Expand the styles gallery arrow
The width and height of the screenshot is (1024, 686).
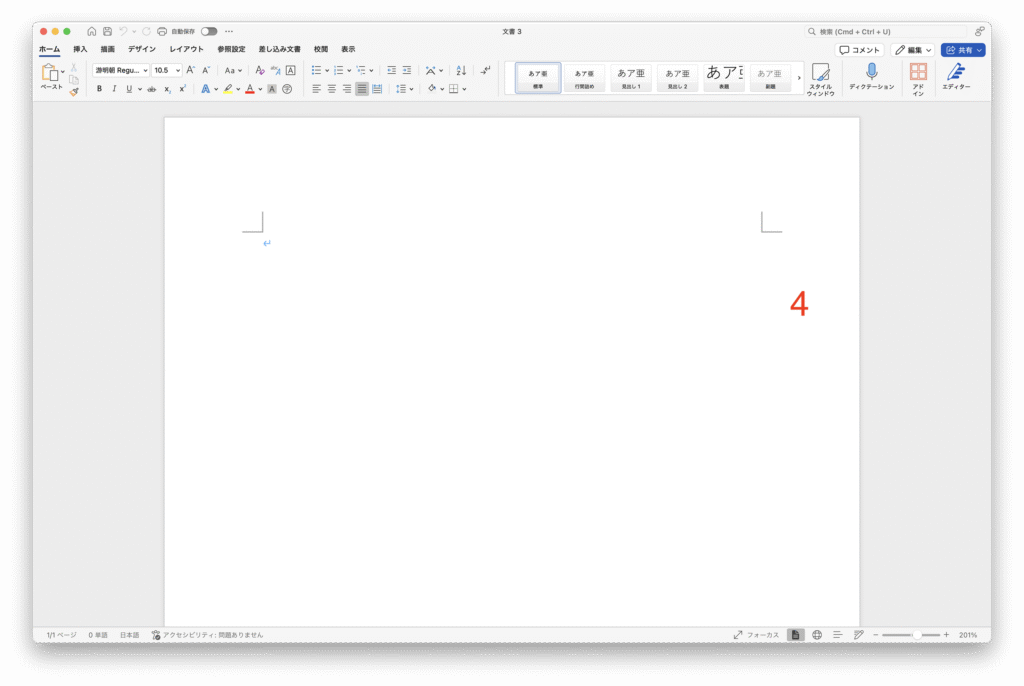pos(799,78)
